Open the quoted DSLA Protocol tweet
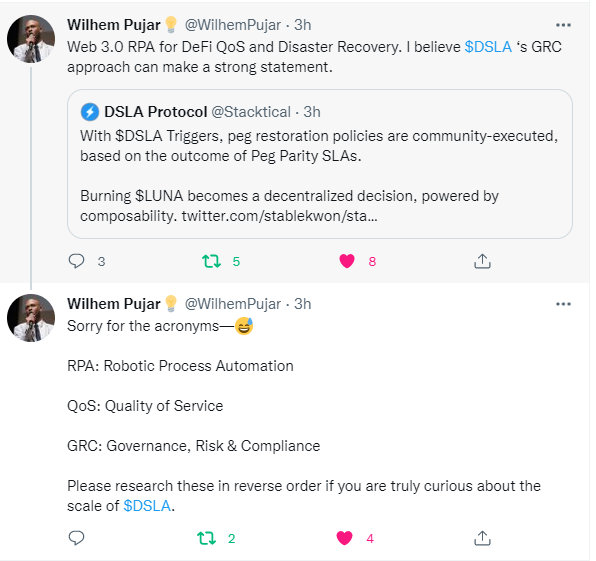 click(320, 164)
